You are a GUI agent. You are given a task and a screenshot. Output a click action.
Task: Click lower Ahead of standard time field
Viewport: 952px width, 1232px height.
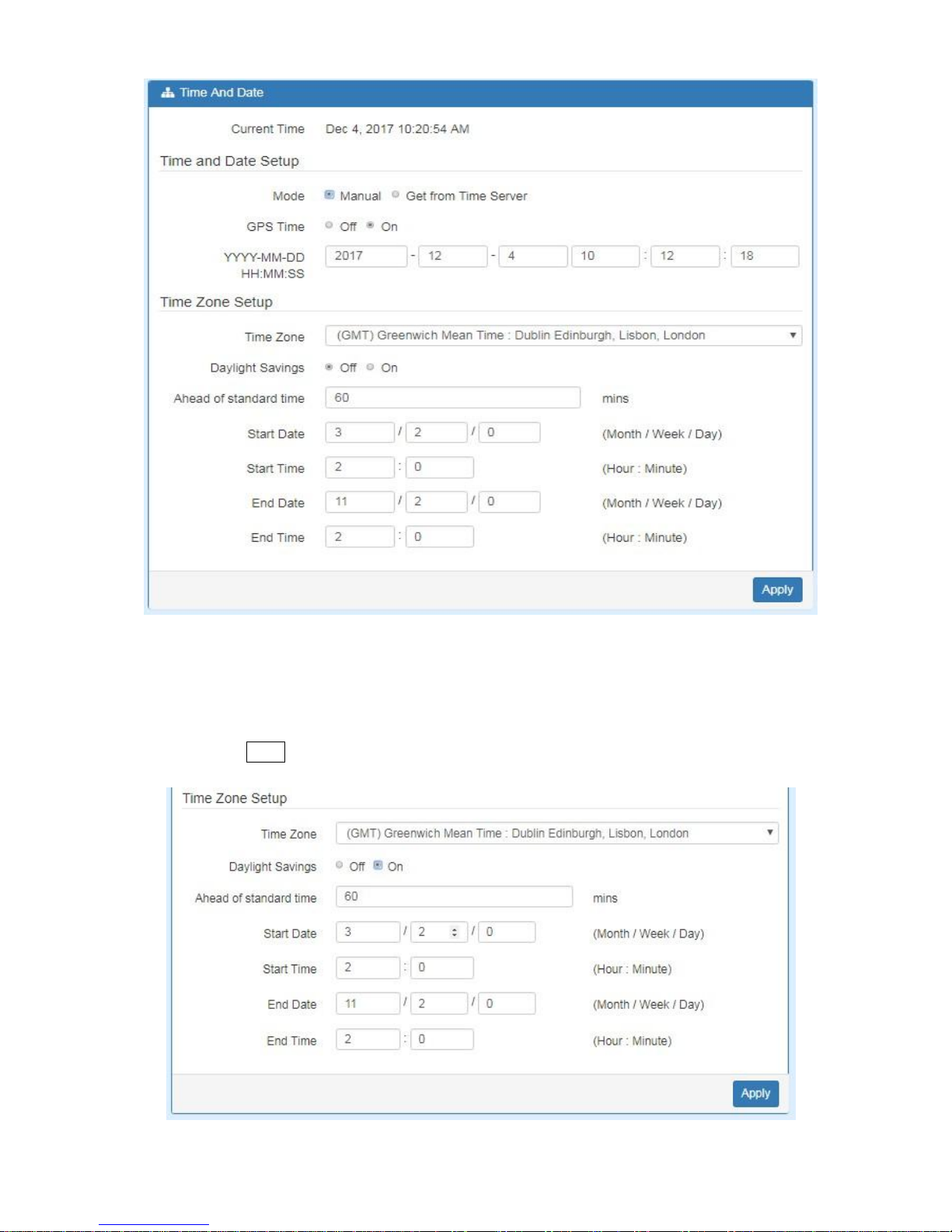click(x=455, y=896)
